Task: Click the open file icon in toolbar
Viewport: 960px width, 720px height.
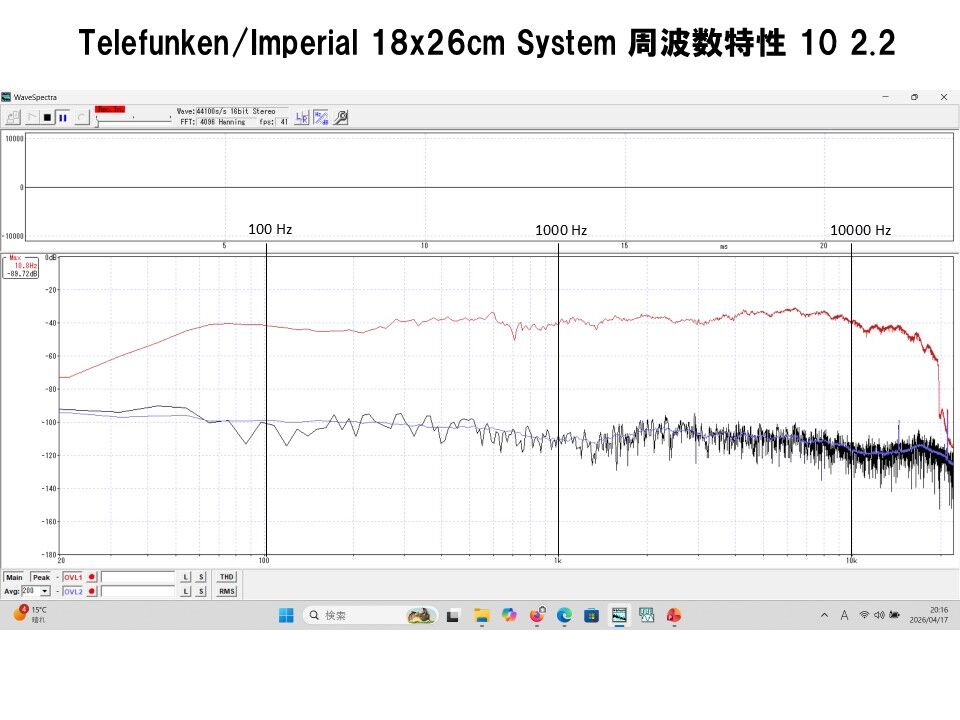Action: click(x=13, y=117)
